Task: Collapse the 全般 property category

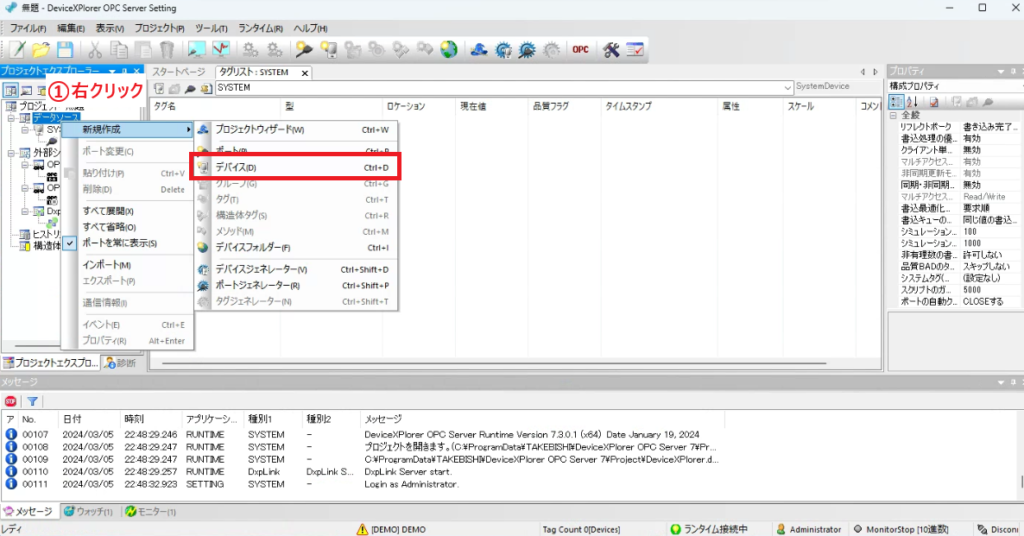Action: 893,115
